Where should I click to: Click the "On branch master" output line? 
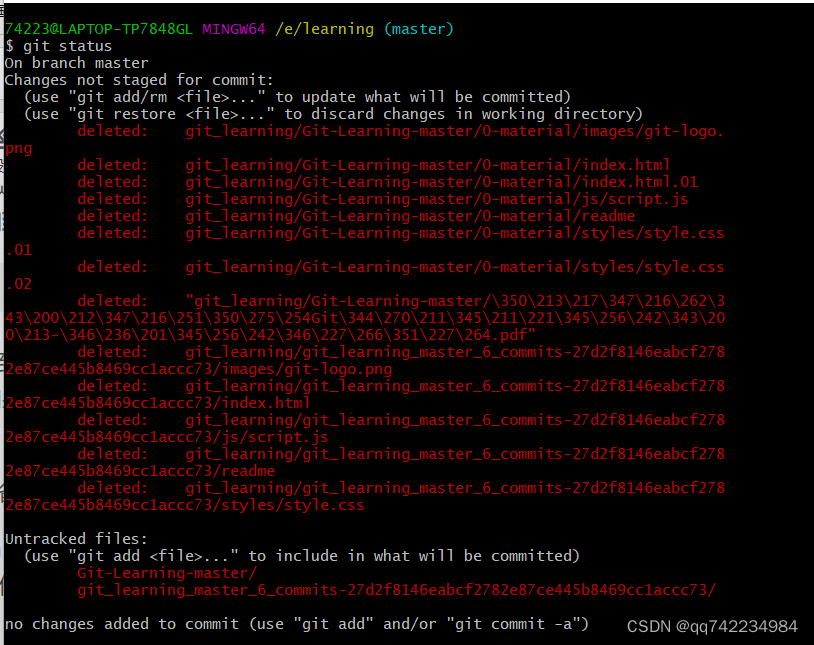76,63
